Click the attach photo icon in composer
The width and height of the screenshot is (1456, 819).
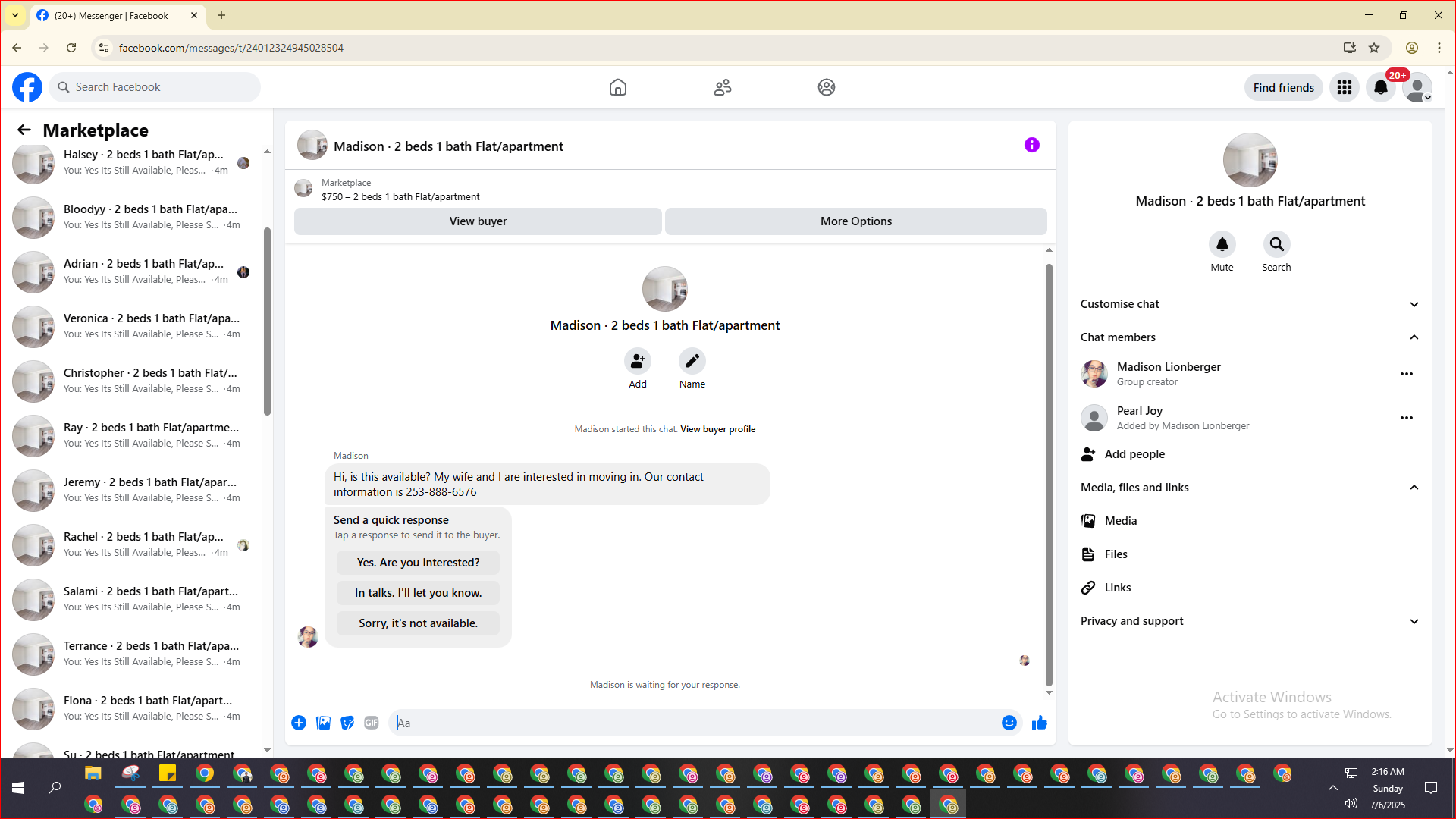pos(323,723)
